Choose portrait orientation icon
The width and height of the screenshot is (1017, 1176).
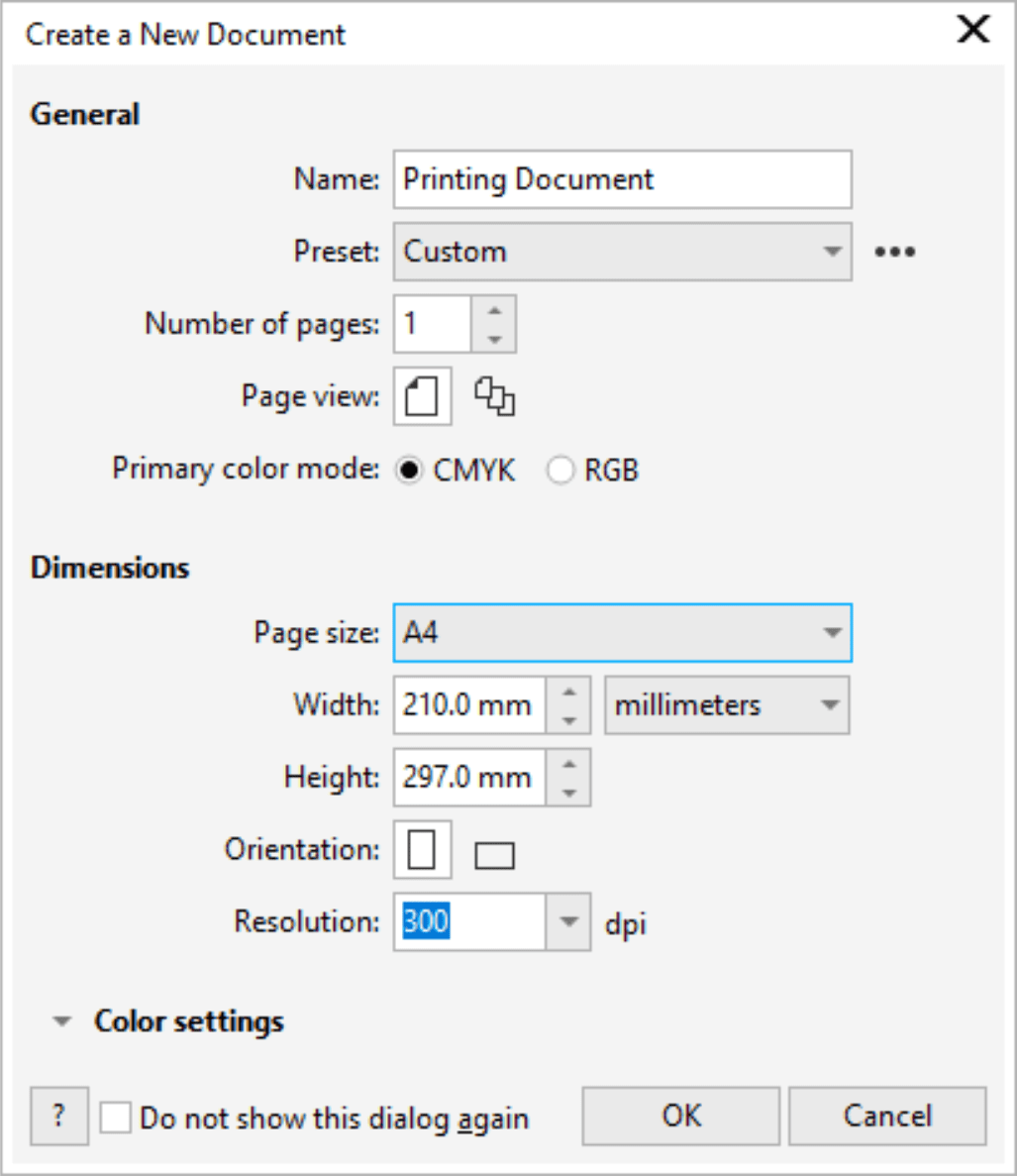pyautogui.click(x=422, y=850)
